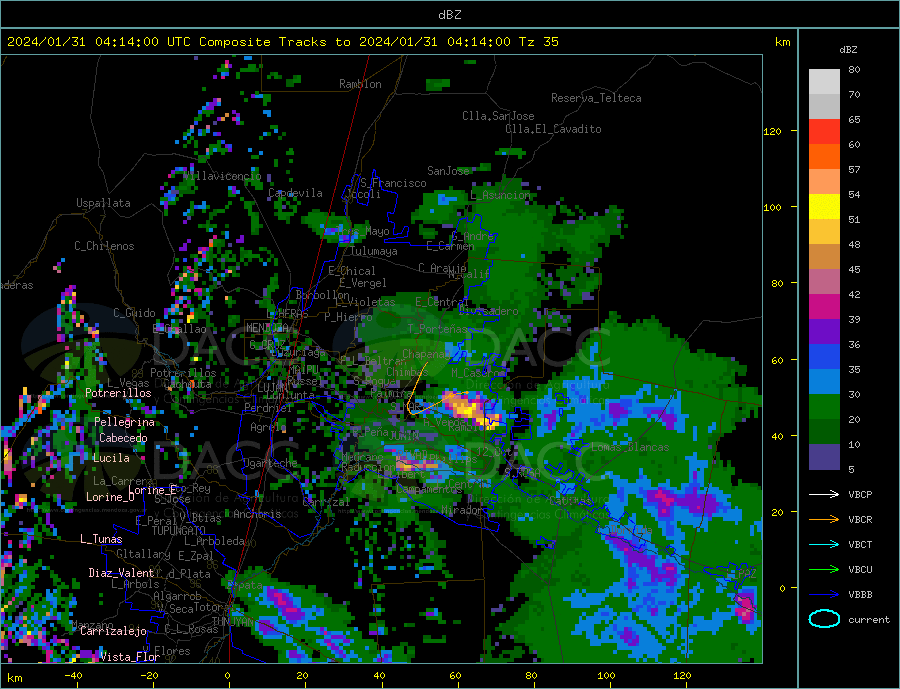Click the Mirador label
The width and height of the screenshot is (900, 689).
pyautogui.click(x=462, y=510)
